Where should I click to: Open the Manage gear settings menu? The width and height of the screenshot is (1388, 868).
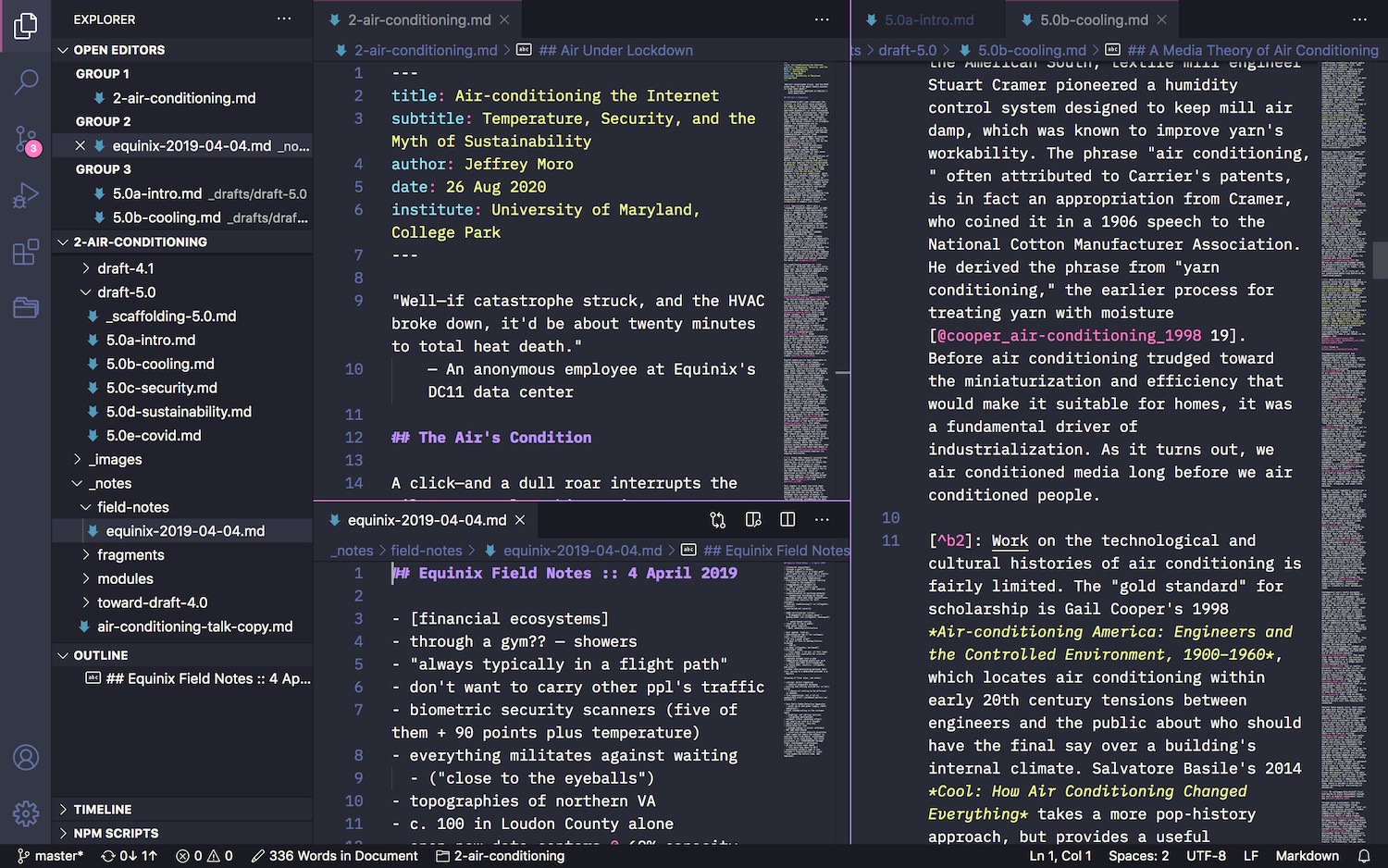tap(26, 813)
